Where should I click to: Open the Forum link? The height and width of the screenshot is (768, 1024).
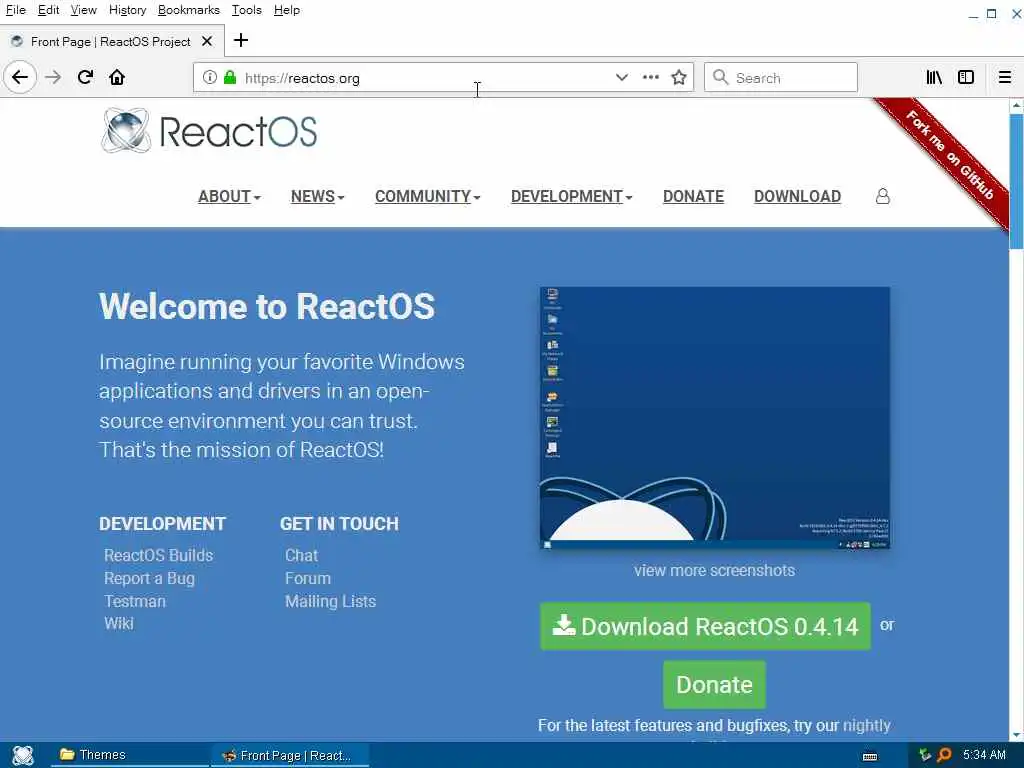(x=308, y=578)
